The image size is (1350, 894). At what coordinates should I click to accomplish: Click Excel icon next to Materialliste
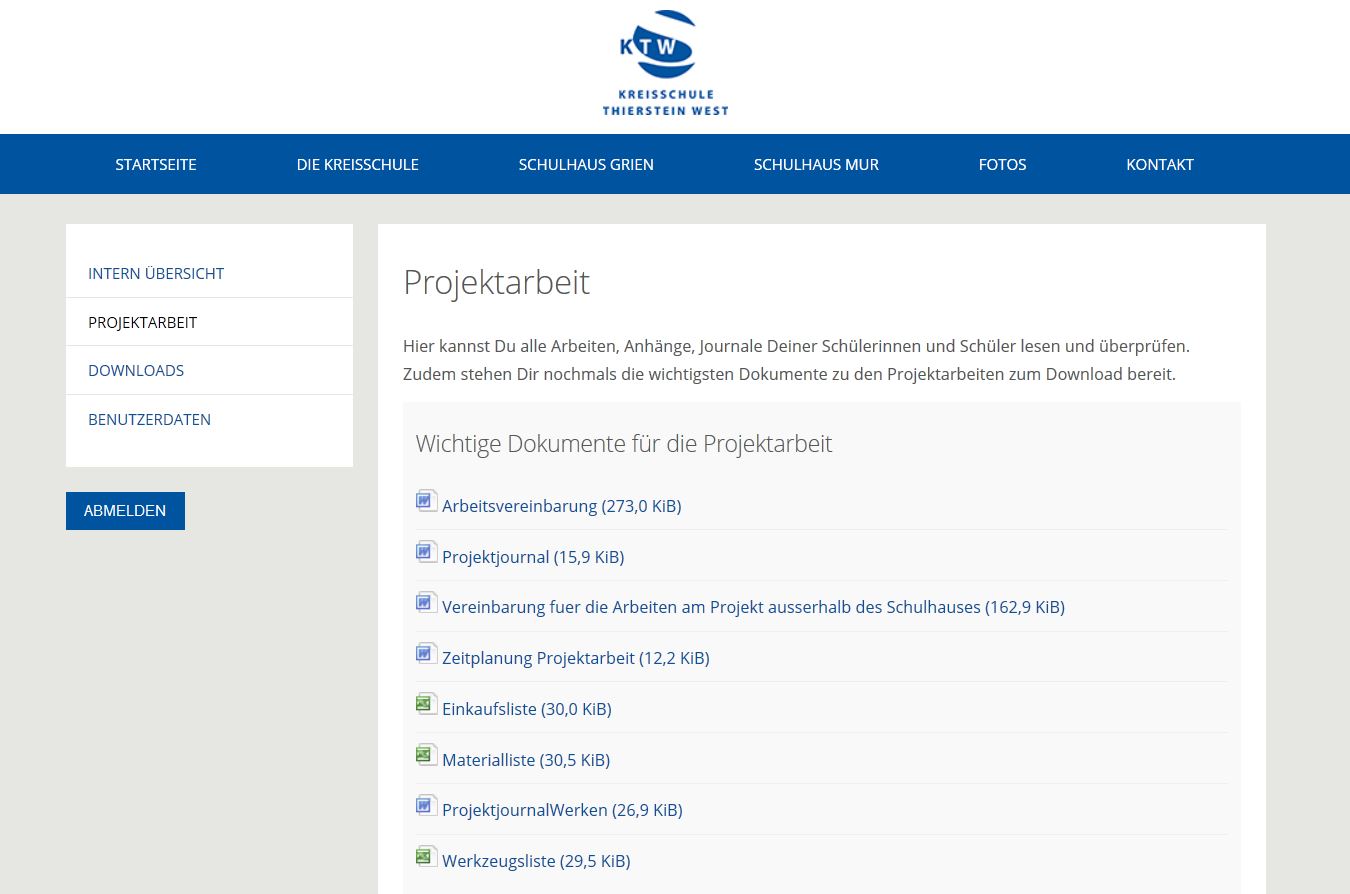click(427, 756)
